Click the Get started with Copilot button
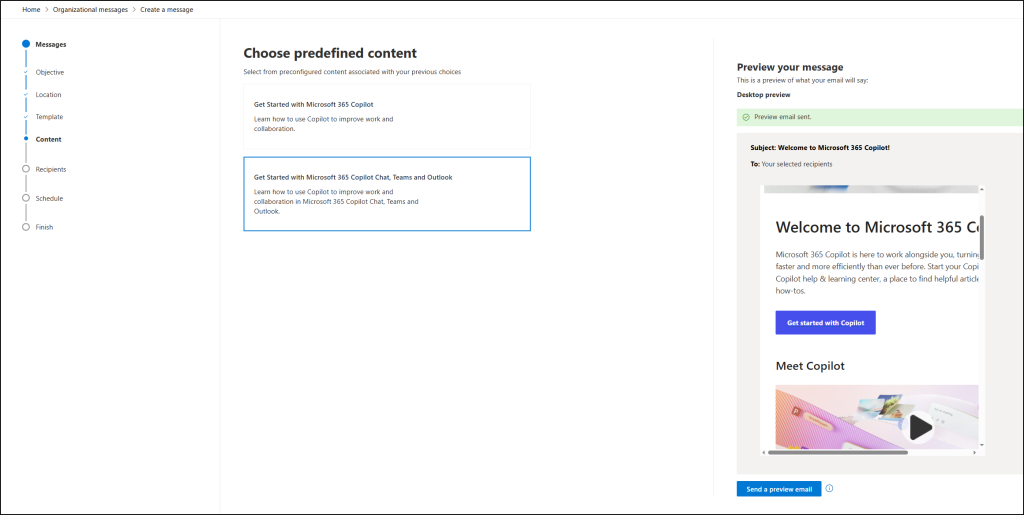 (x=825, y=323)
